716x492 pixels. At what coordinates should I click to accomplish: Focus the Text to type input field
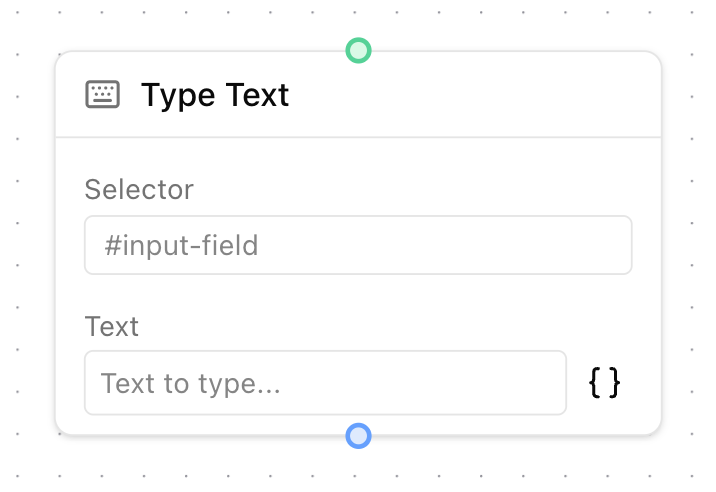point(325,382)
